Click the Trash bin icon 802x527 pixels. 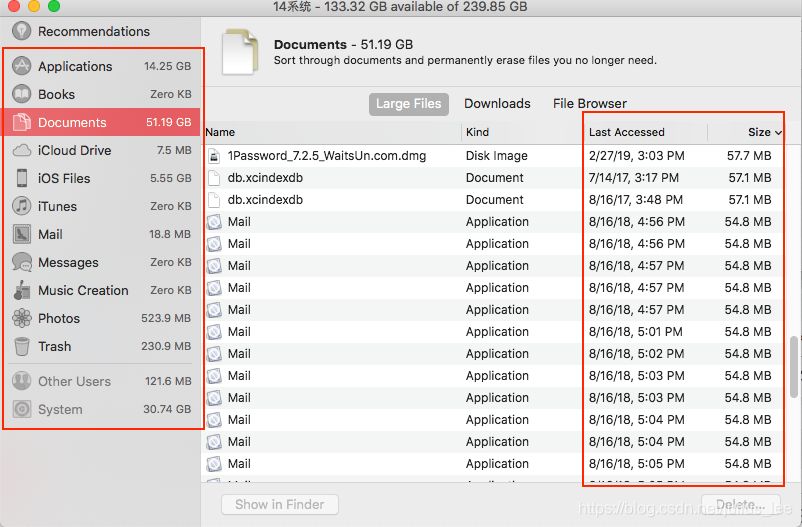click(x=21, y=346)
